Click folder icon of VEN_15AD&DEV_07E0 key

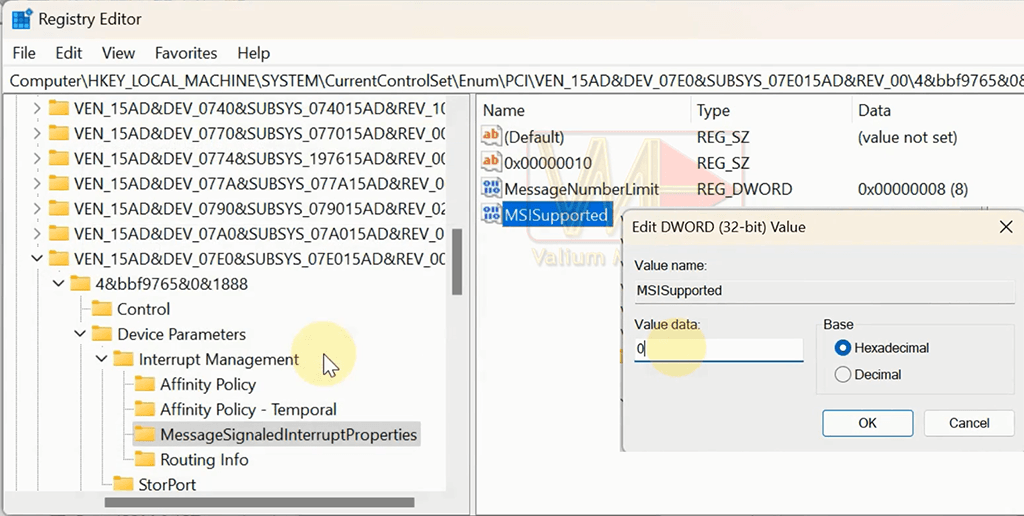click(59, 259)
